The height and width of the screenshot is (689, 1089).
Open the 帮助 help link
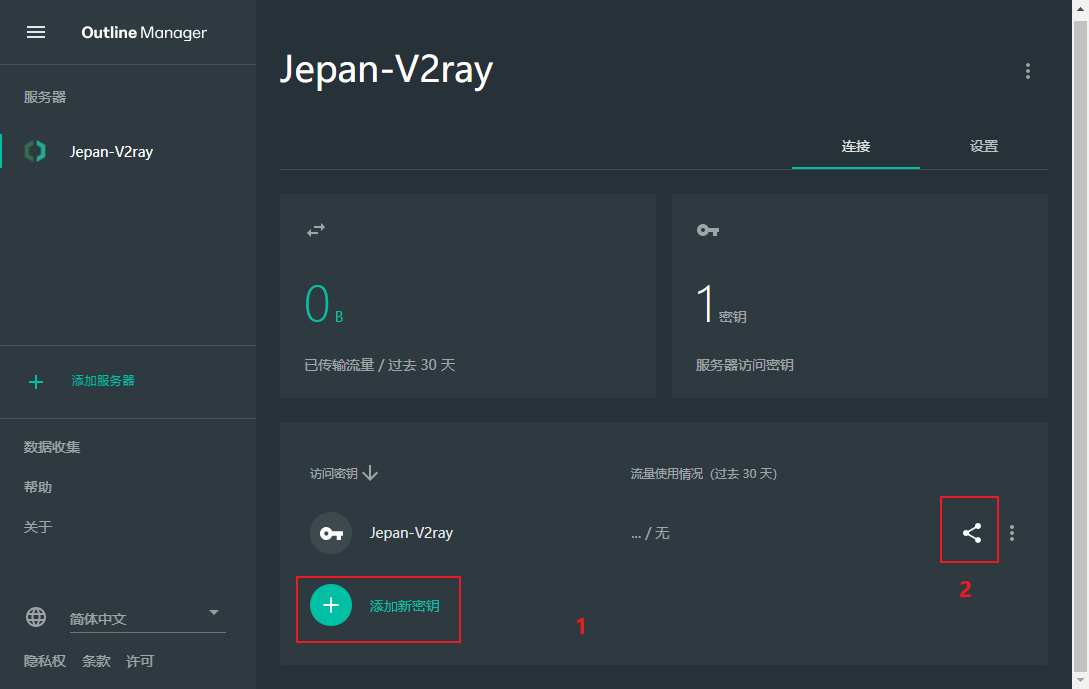click(x=38, y=487)
